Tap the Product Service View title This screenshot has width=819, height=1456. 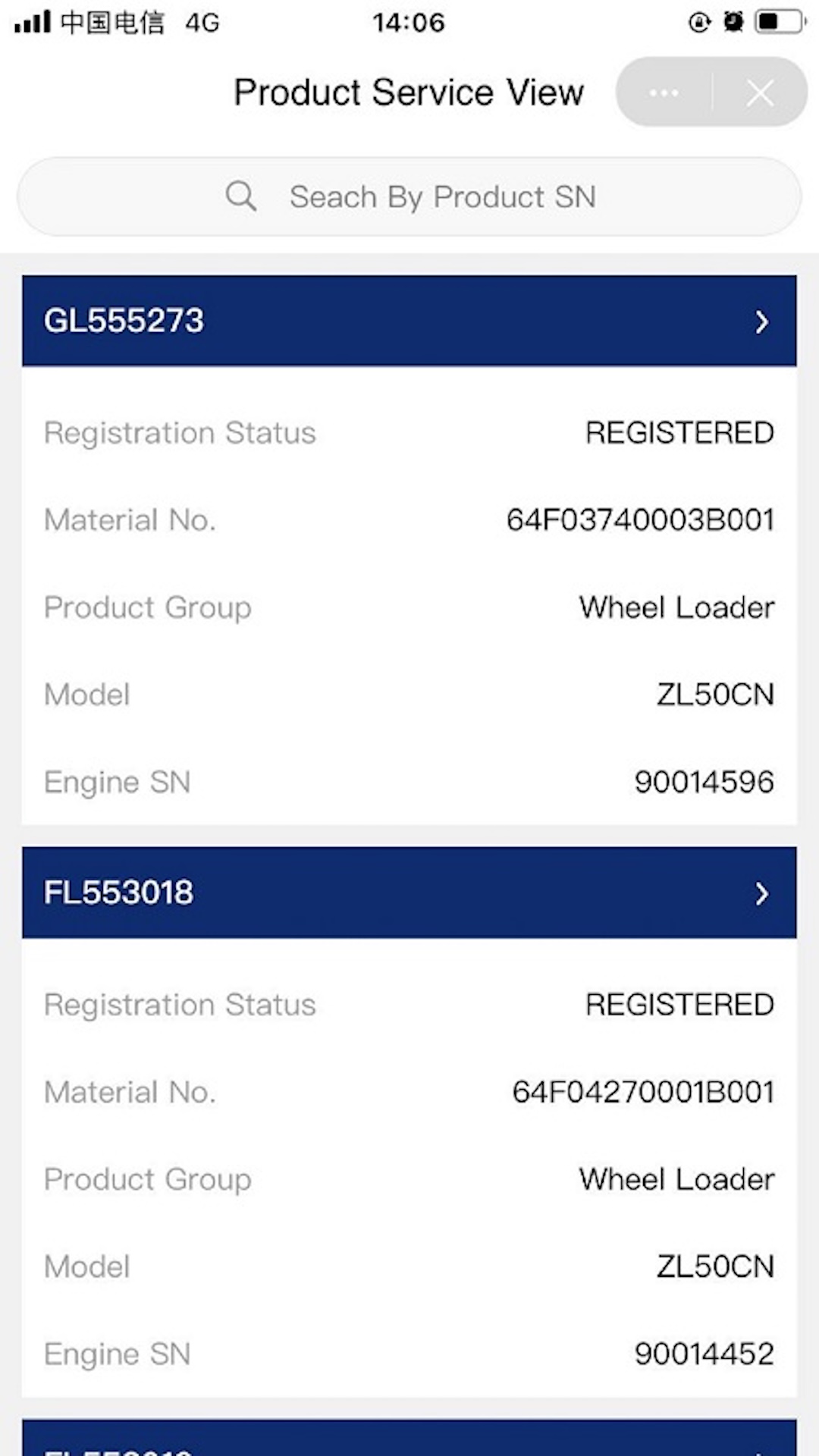pos(409,93)
